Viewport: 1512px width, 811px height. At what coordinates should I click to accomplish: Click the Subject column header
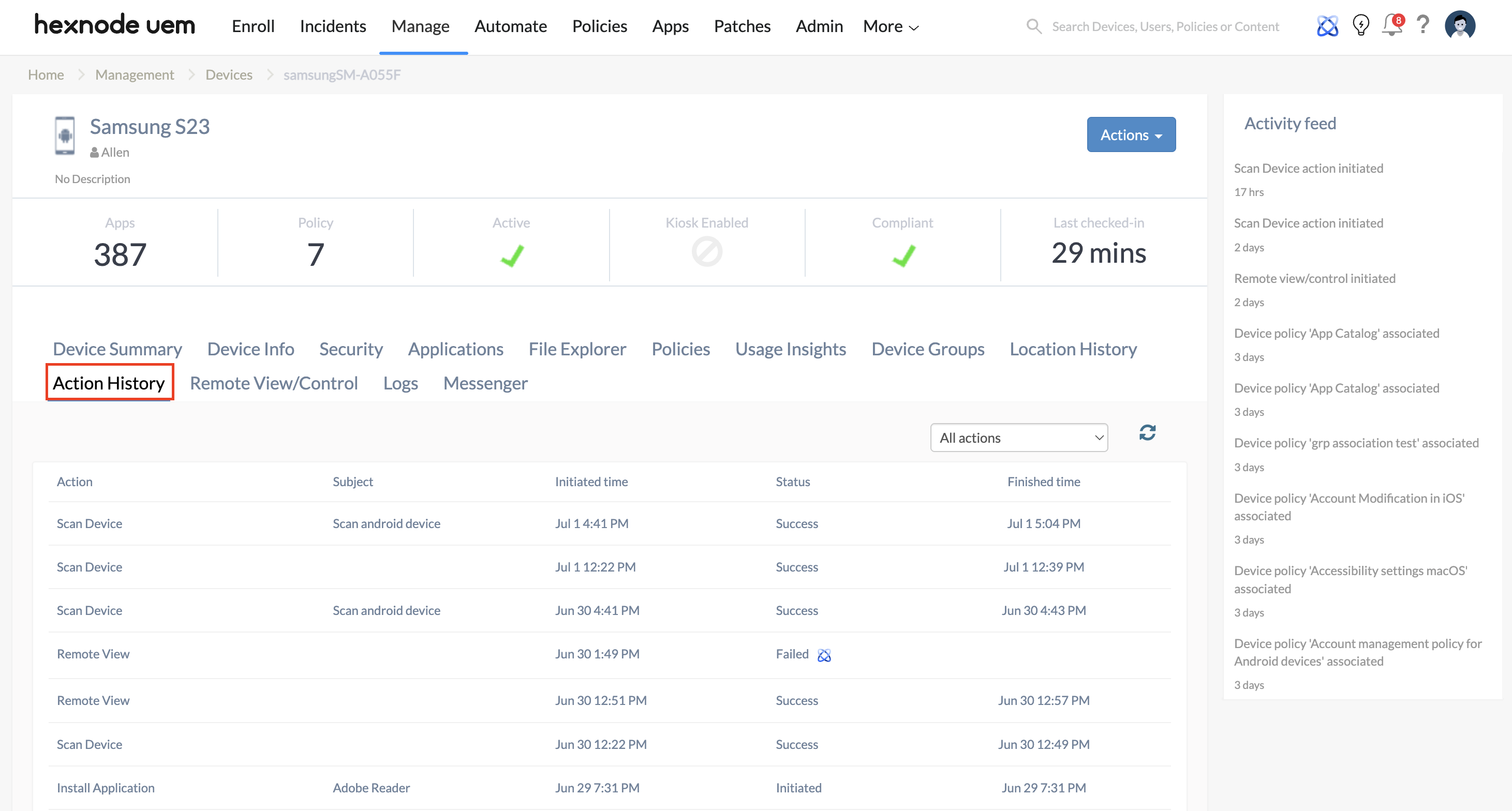tap(353, 482)
